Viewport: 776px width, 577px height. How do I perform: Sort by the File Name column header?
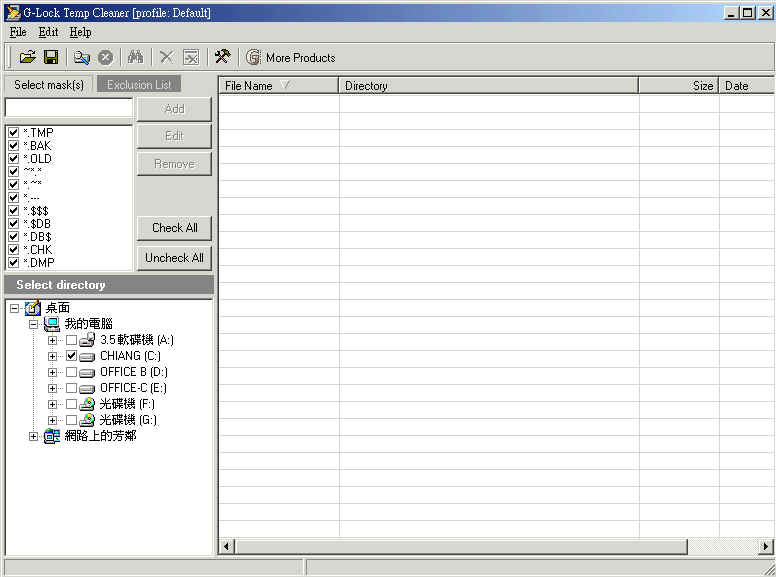[x=279, y=86]
